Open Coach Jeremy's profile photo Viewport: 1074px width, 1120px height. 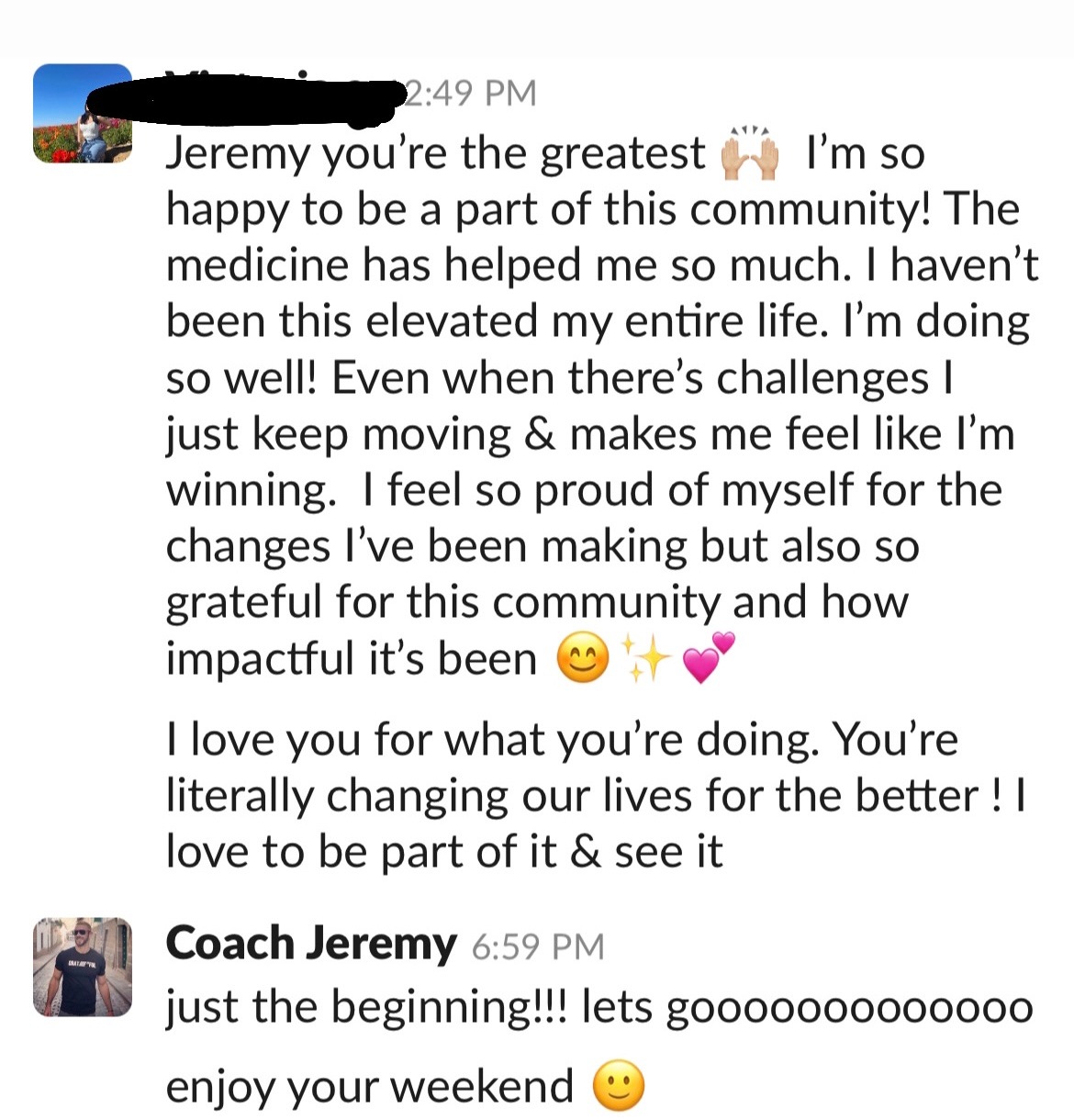tap(83, 967)
